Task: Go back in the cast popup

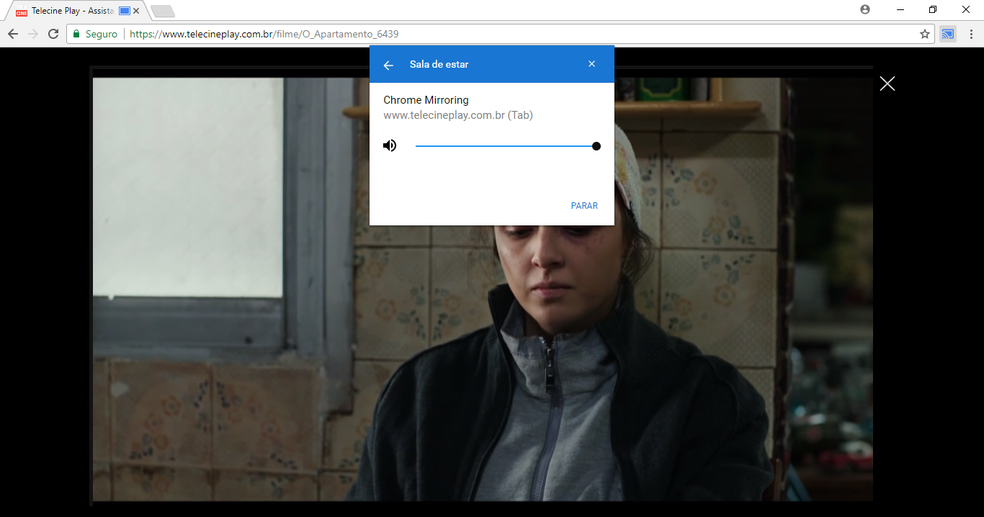Action: pos(388,65)
